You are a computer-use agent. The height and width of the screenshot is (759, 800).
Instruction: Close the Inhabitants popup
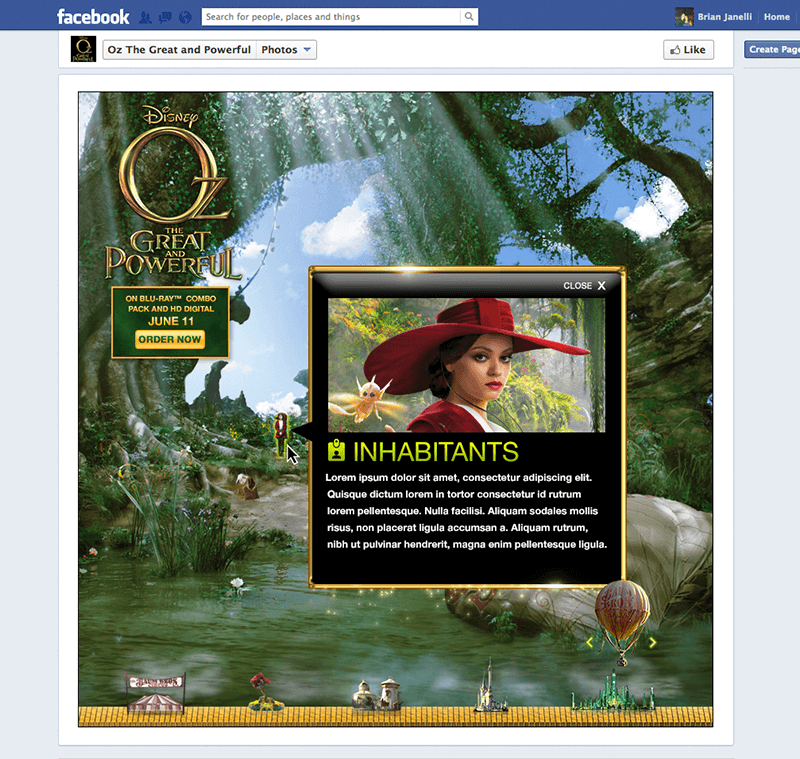click(585, 286)
